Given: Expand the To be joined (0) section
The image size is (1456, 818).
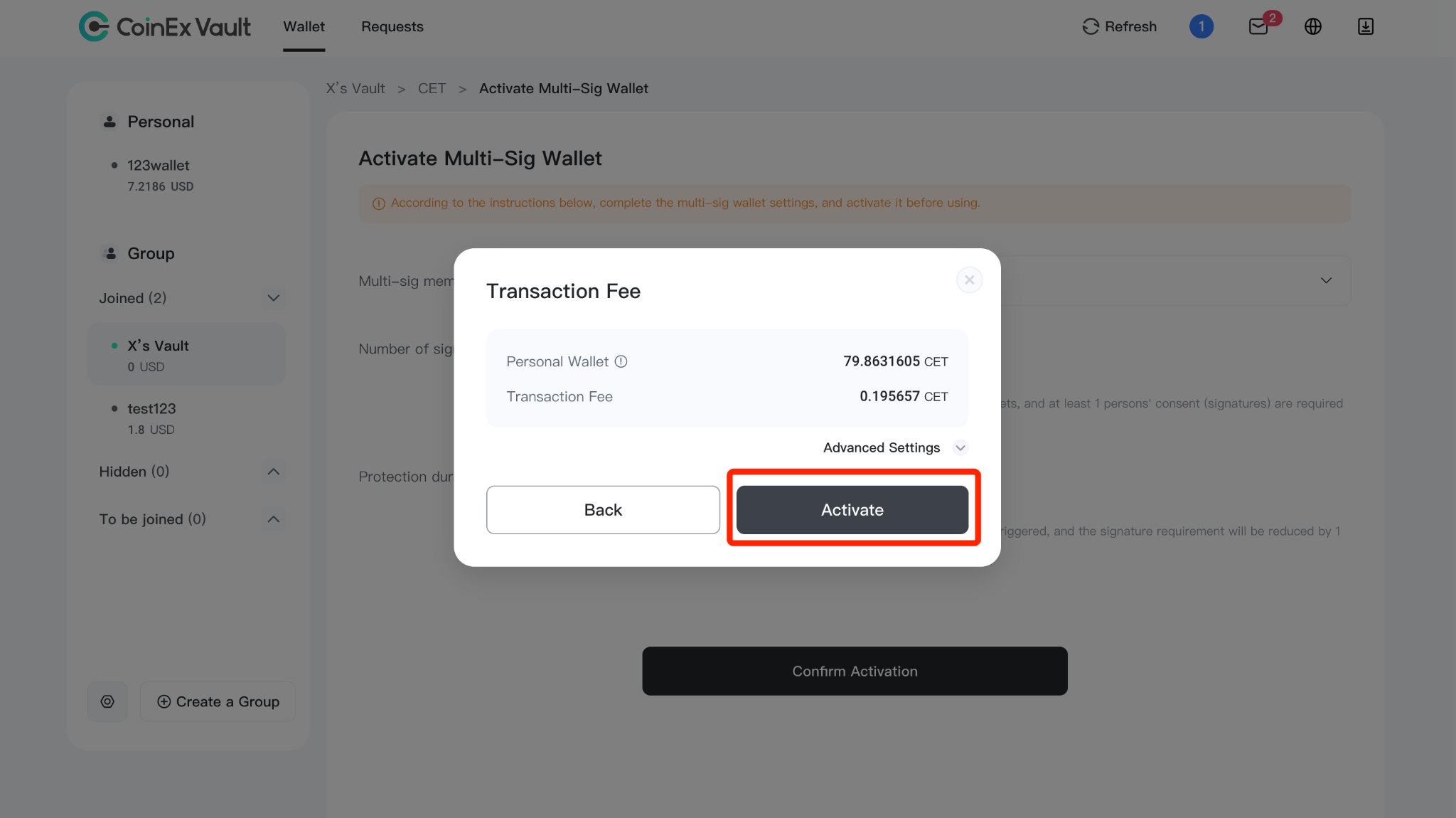Looking at the screenshot, I should pyautogui.click(x=273, y=519).
